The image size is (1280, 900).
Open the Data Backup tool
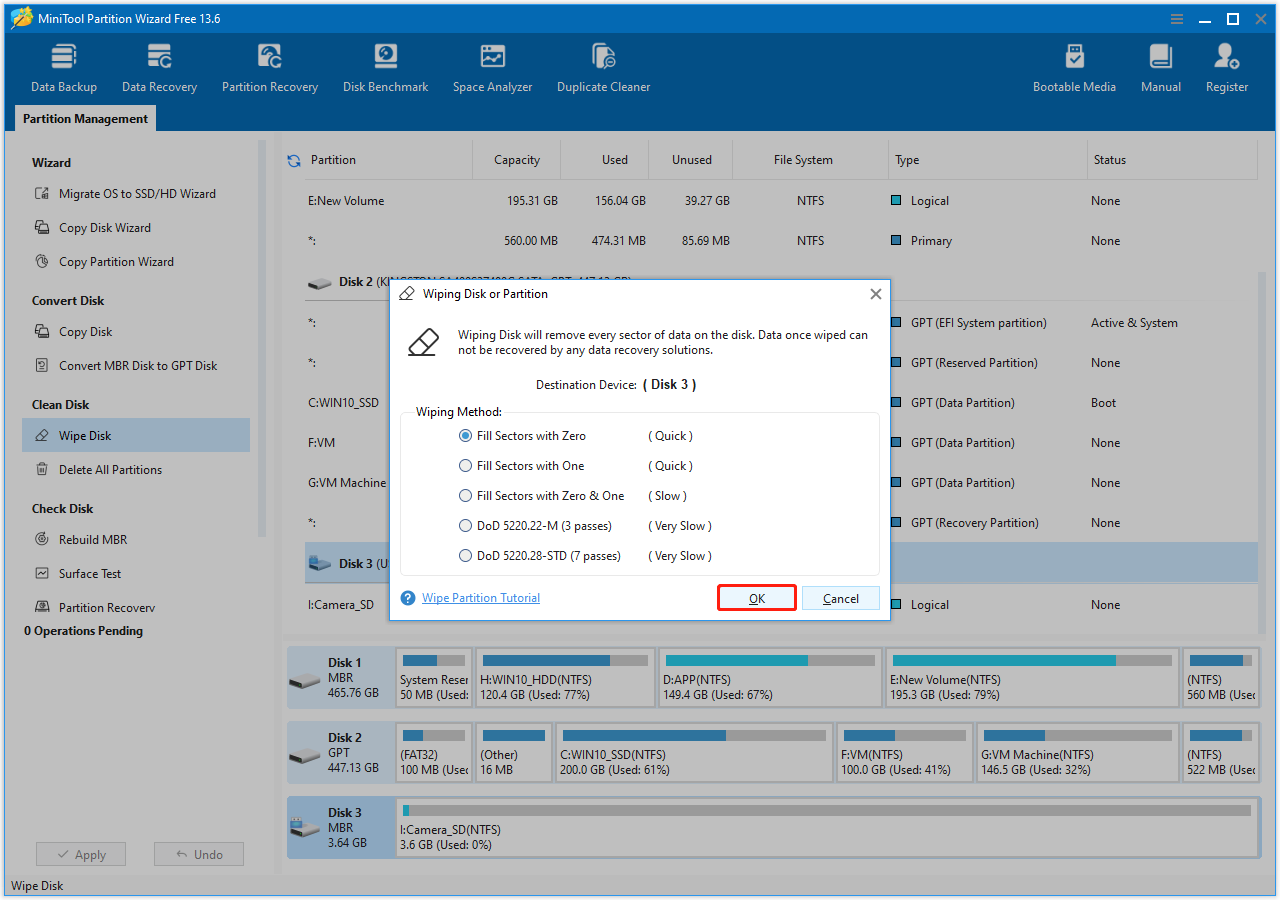(63, 65)
